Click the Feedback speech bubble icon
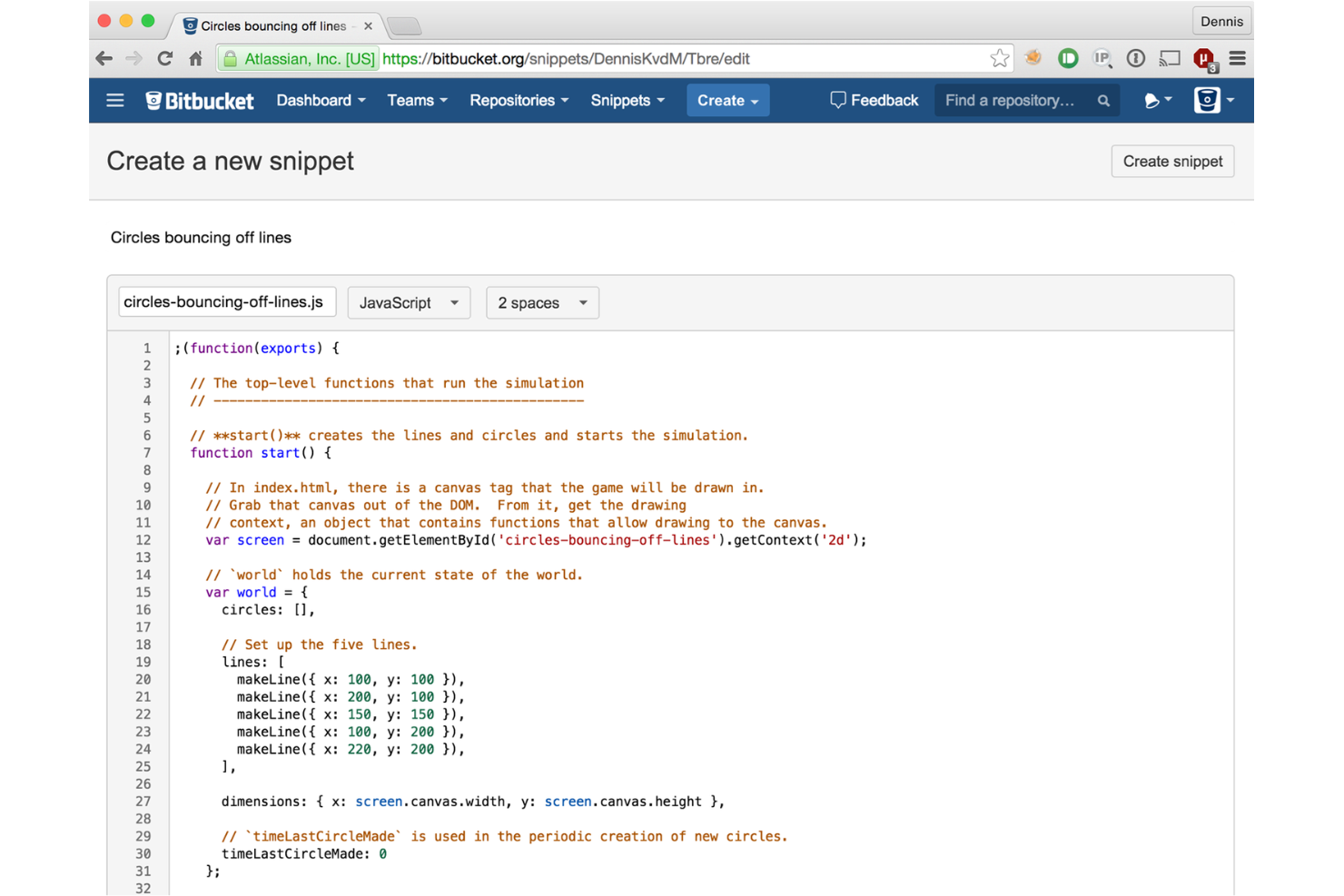 [838, 100]
